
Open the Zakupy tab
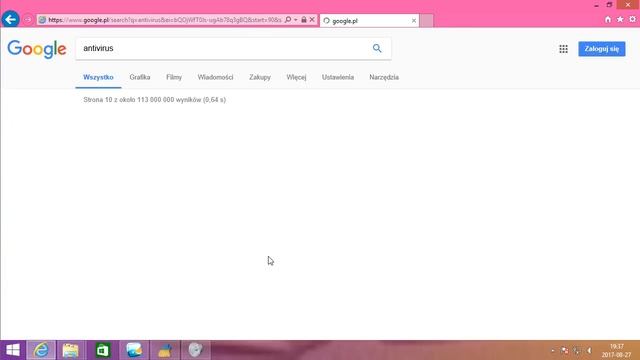260,77
